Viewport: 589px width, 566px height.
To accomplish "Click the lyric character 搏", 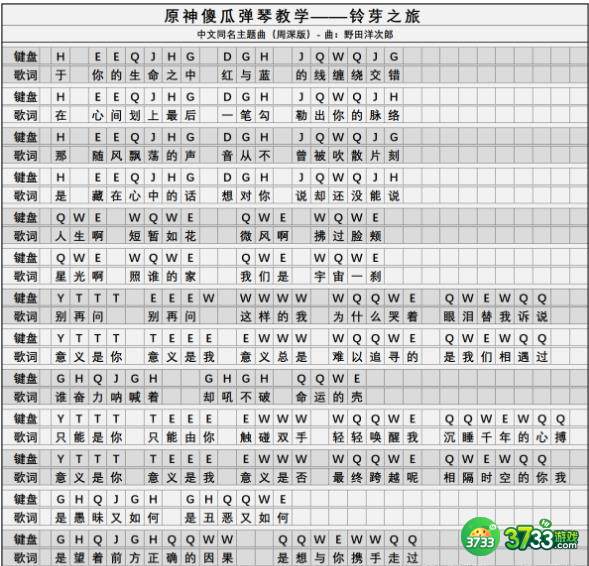I will (560, 438).
